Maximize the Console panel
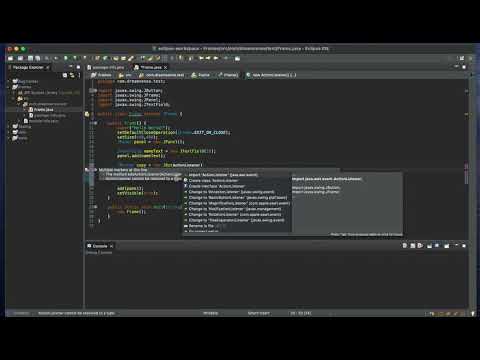 pos(464,246)
